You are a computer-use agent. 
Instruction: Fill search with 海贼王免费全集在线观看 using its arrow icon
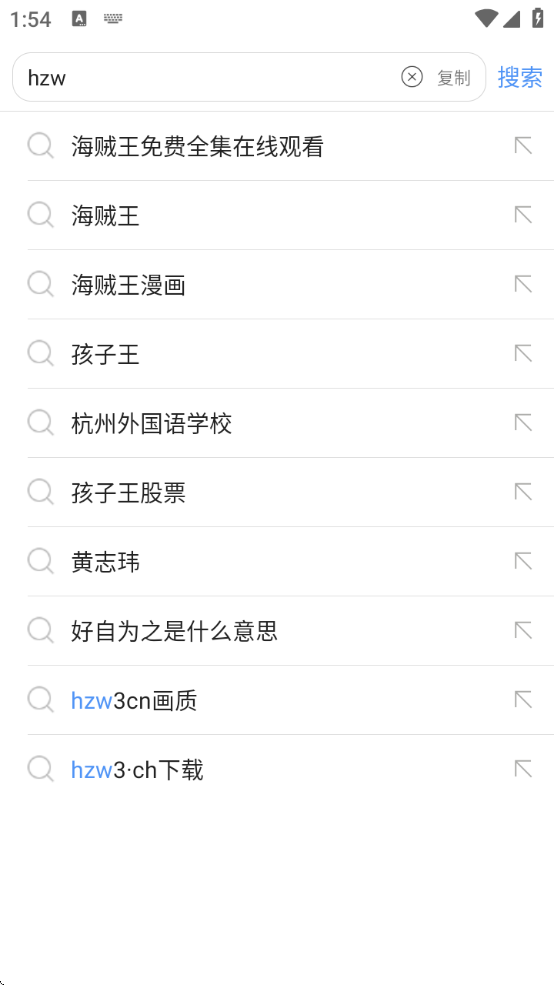[523, 146]
